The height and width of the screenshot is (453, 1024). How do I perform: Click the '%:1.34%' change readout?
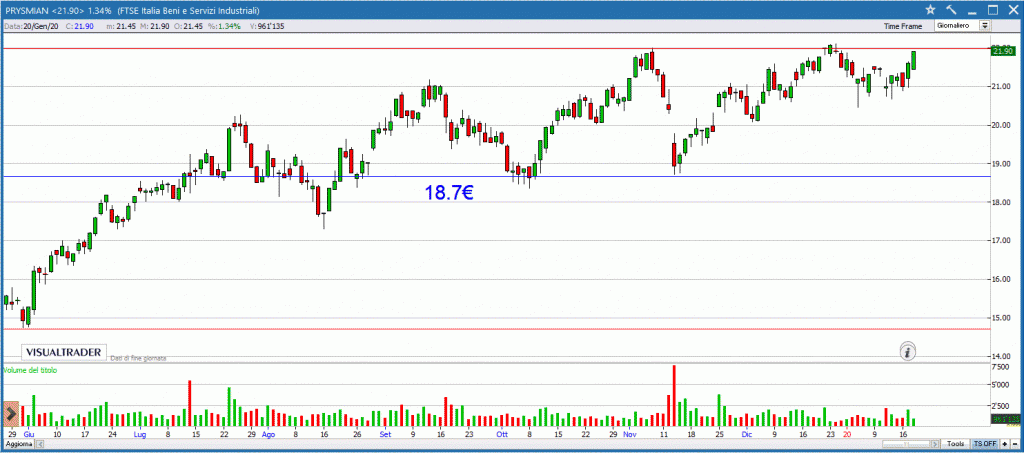tap(224, 25)
